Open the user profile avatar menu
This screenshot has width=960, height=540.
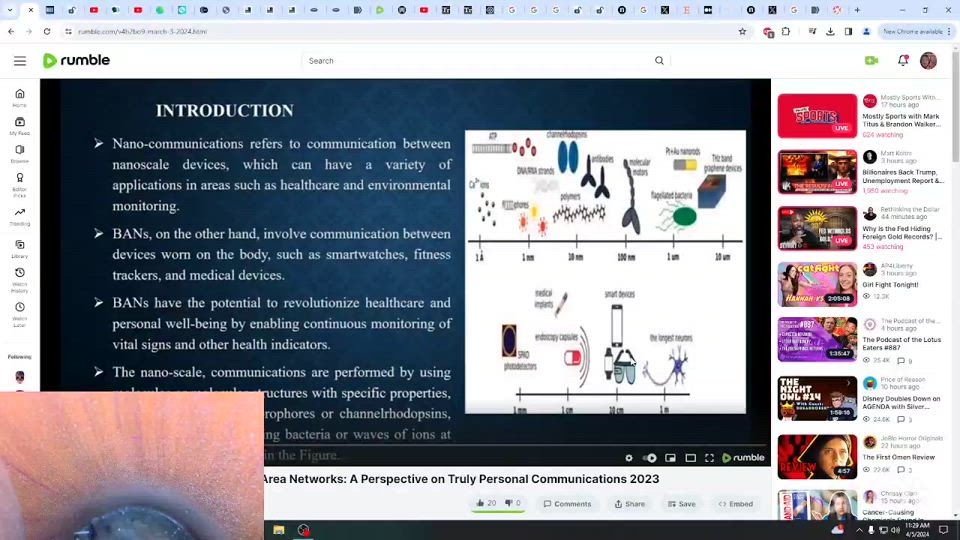[x=928, y=61]
